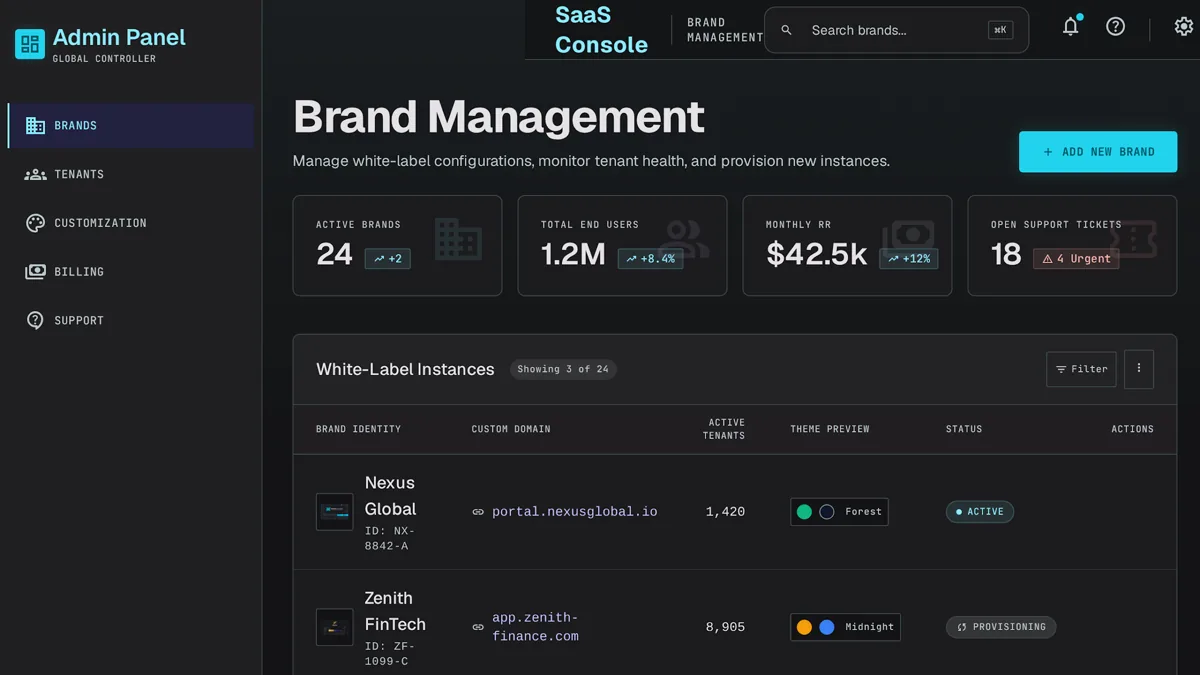Viewport: 1200px width, 675px height.
Task: Open the three-dot more options menu
Action: (x=1139, y=369)
